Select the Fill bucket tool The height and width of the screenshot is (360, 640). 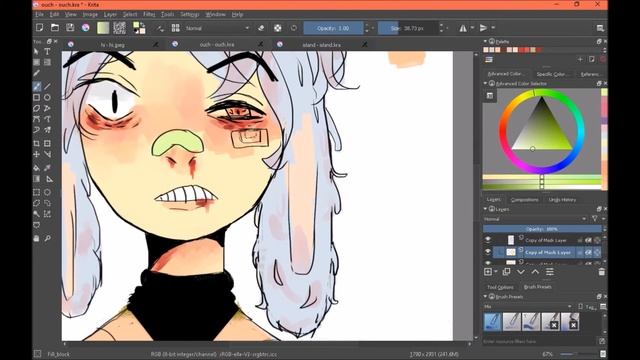pos(36,168)
